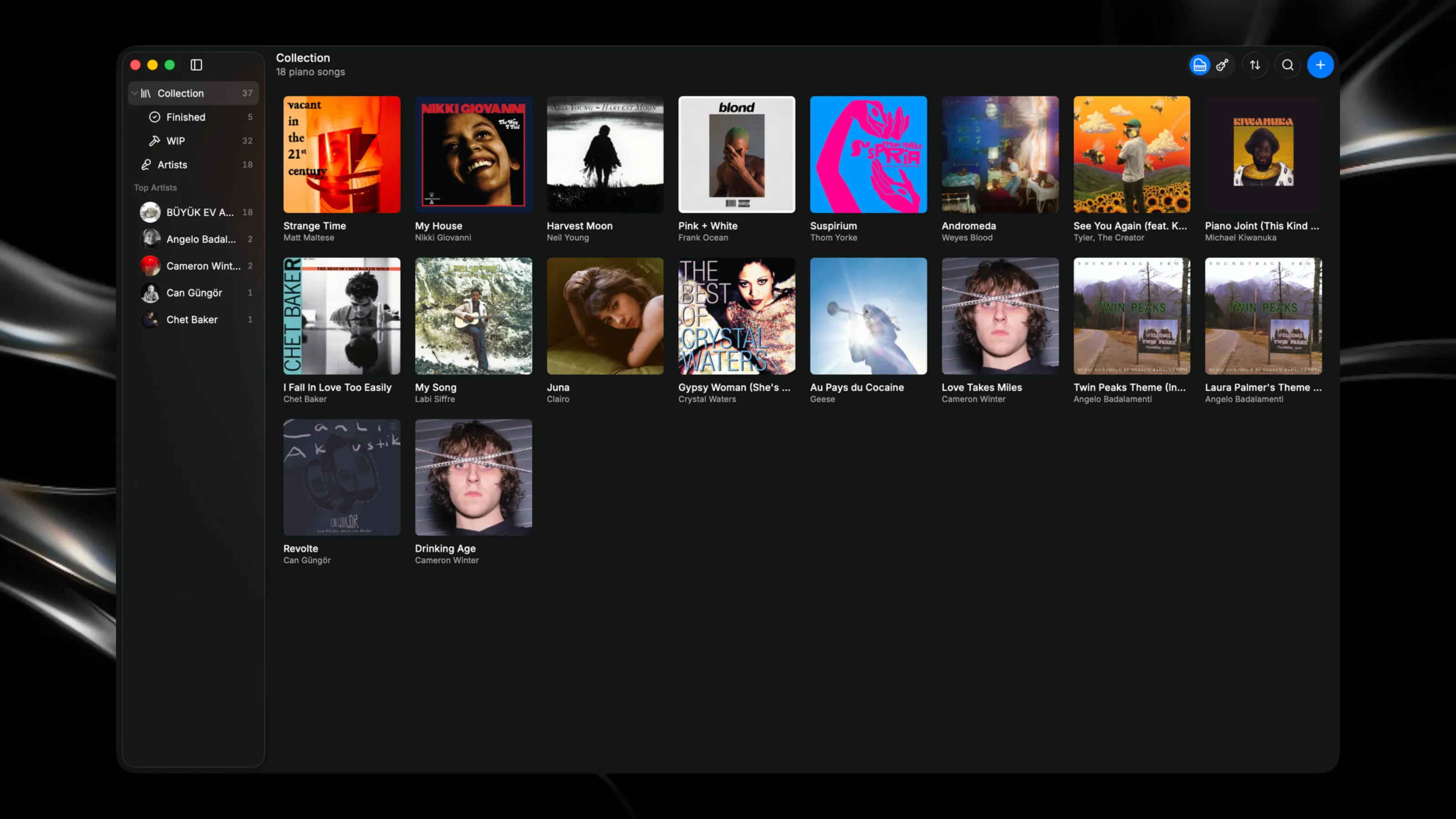Viewport: 1456px width, 819px height.
Task: Click the '18 piano songs' subtitle
Action: (x=310, y=72)
